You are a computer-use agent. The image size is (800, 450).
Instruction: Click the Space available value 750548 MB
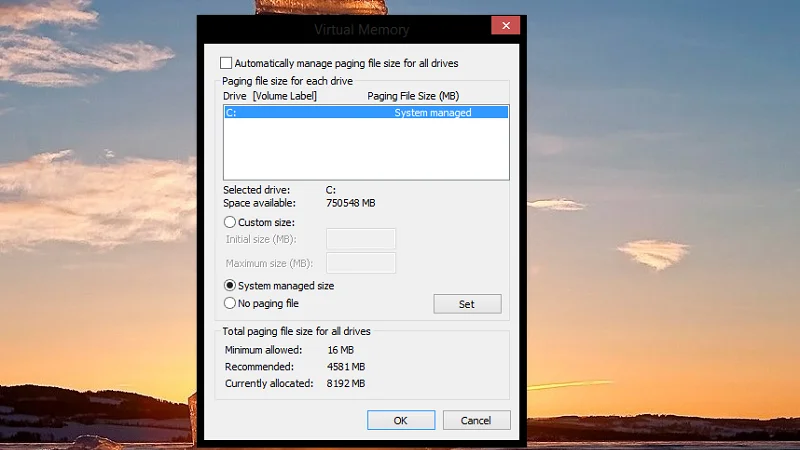click(x=351, y=203)
